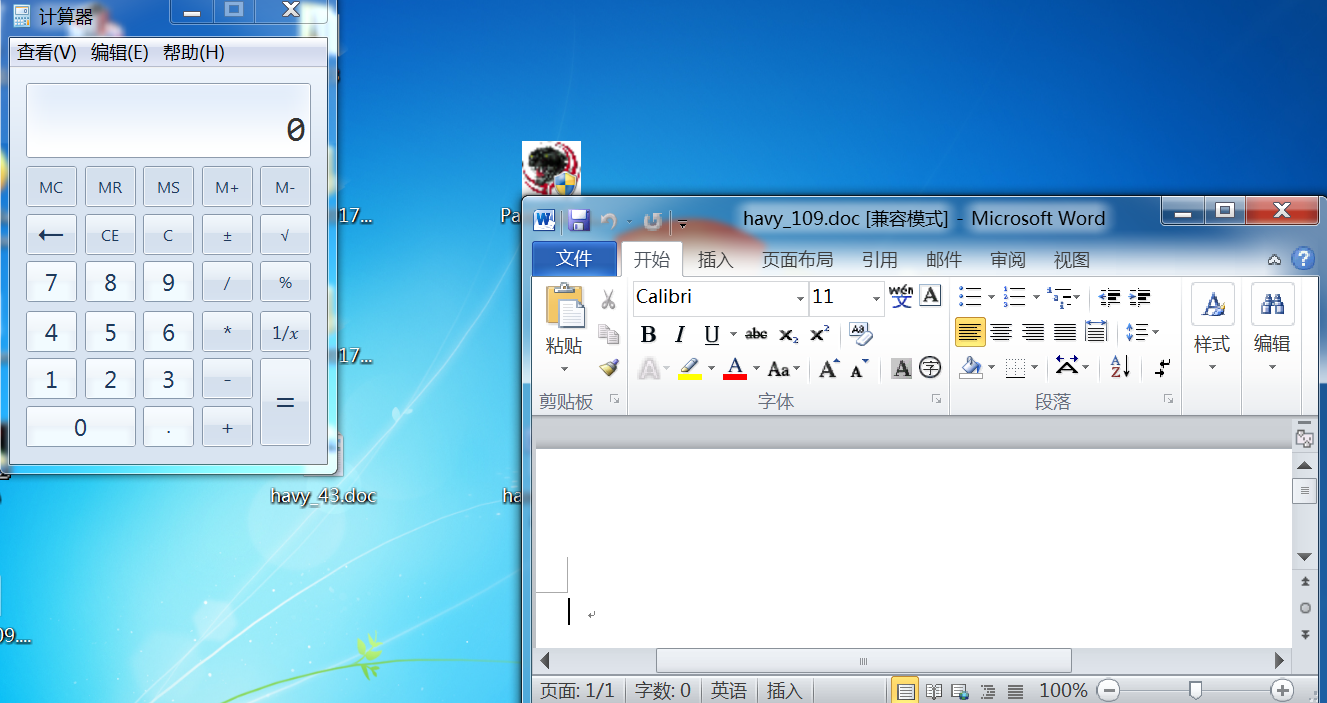This screenshot has height=703, width=1327.
Task: Open the Calibri font name dropdown
Action: coord(800,298)
